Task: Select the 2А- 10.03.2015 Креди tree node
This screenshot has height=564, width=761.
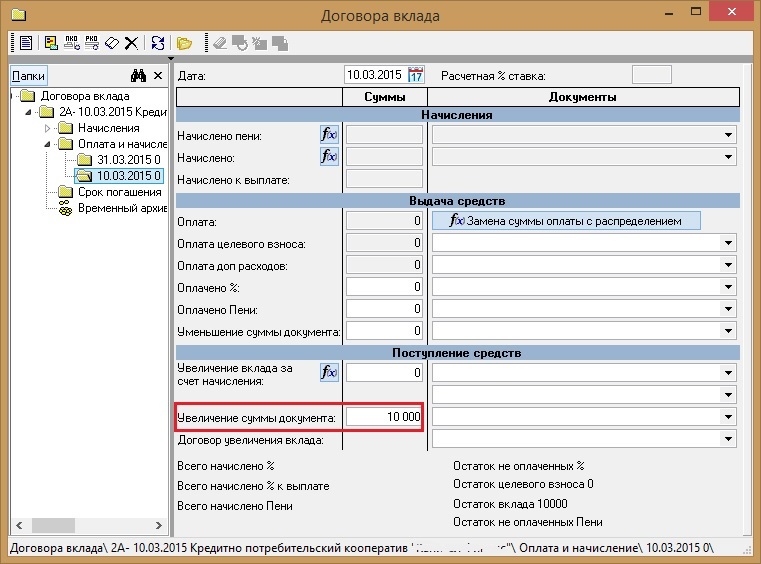Action: click(112, 112)
